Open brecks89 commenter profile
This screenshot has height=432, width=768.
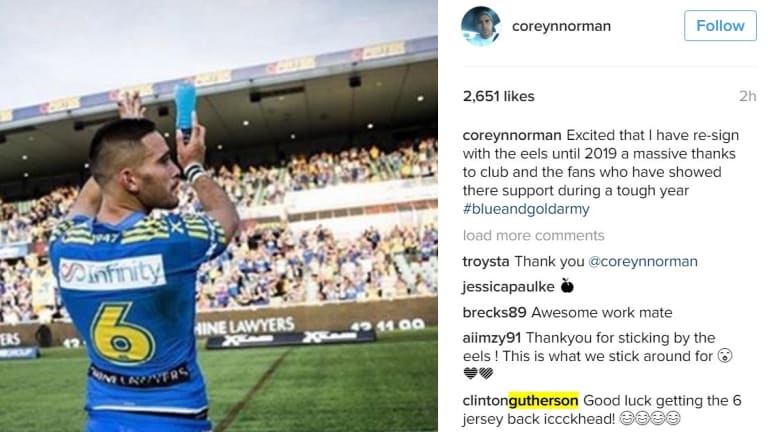click(x=495, y=312)
